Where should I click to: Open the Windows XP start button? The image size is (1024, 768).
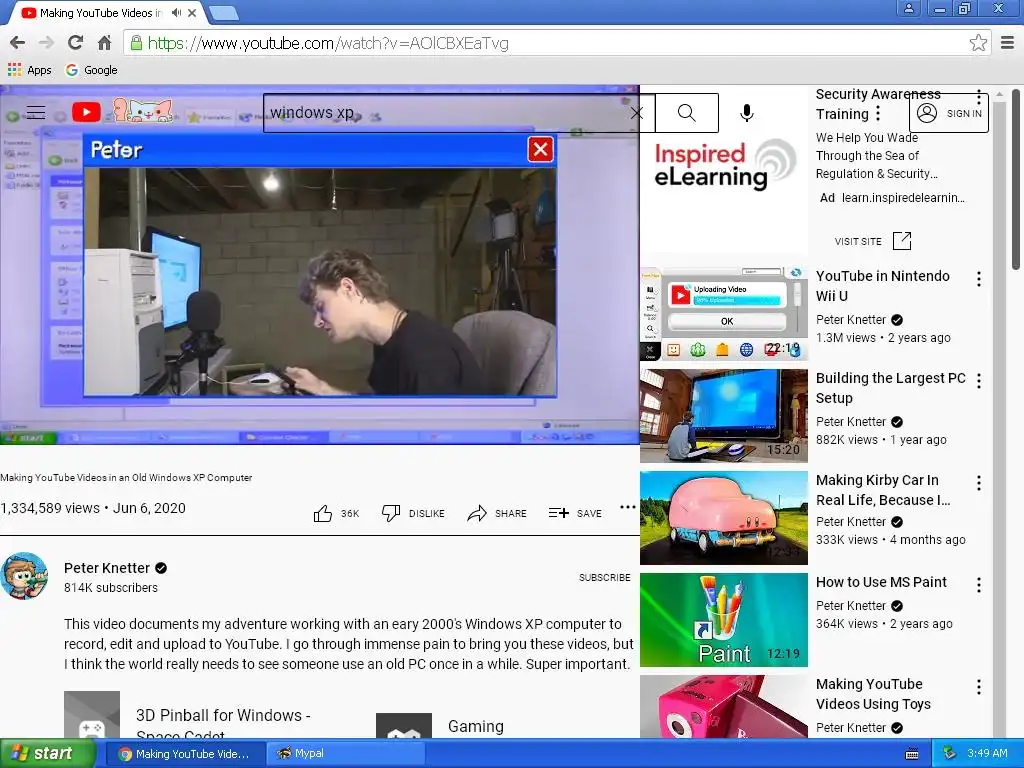click(47, 754)
